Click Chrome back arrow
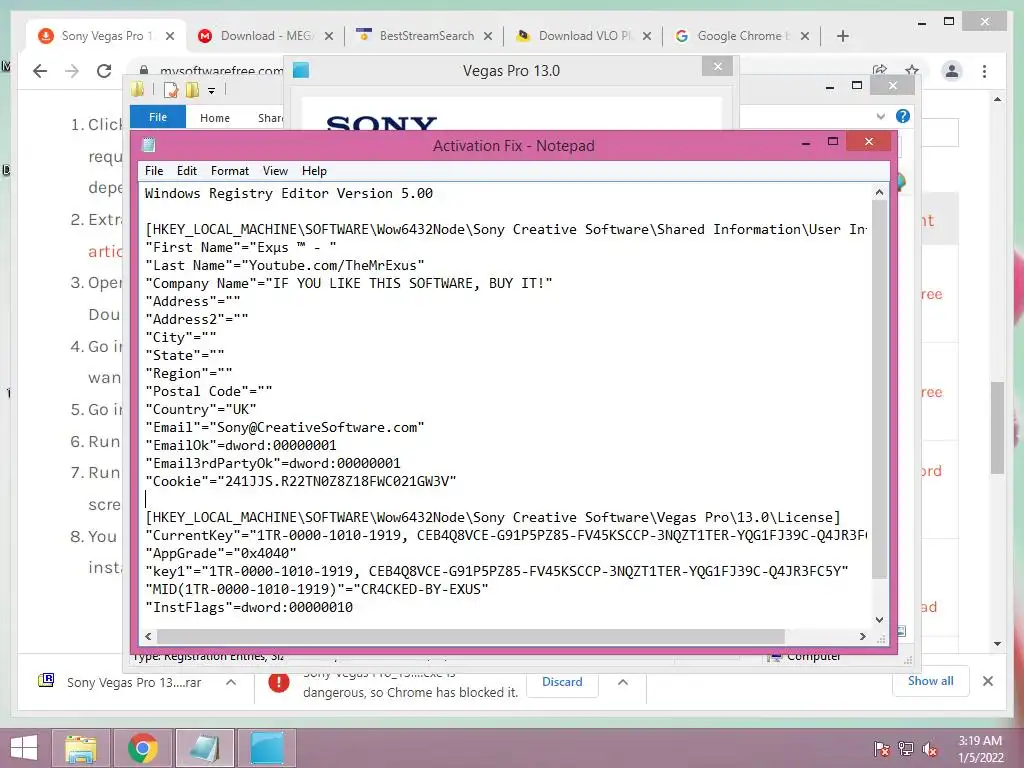Screen dimensions: 1024x768 (x=40, y=71)
